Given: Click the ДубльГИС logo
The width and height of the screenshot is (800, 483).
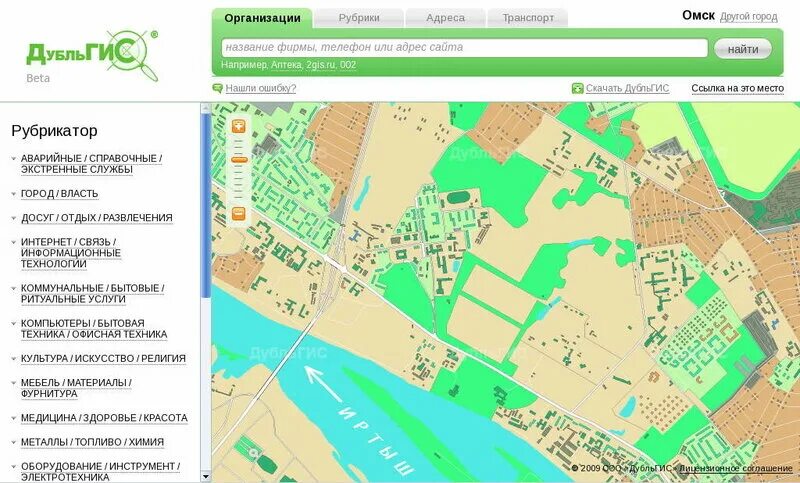Looking at the screenshot, I should pos(92,54).
